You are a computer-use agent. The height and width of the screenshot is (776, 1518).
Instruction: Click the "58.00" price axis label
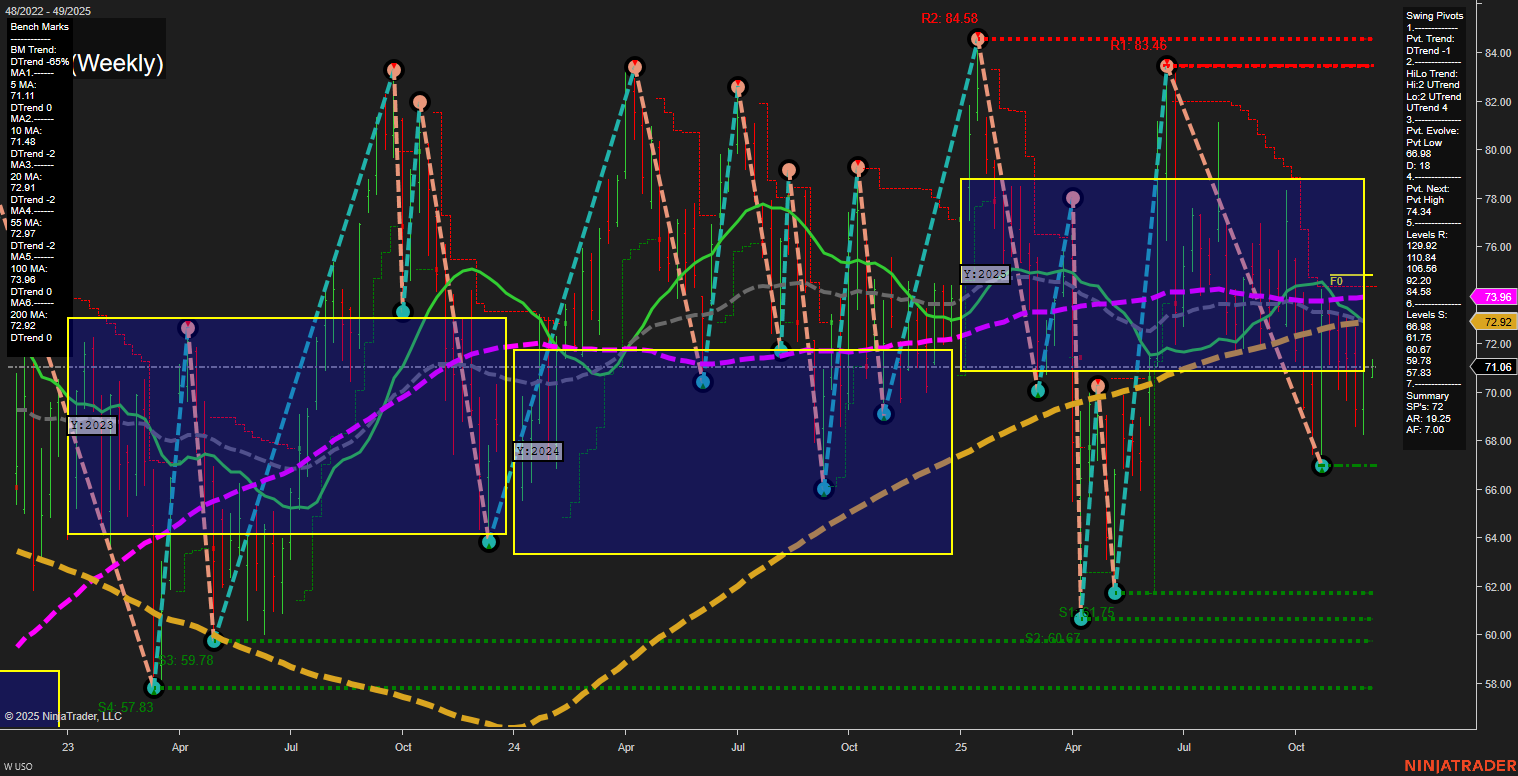tap(1496, 684)
